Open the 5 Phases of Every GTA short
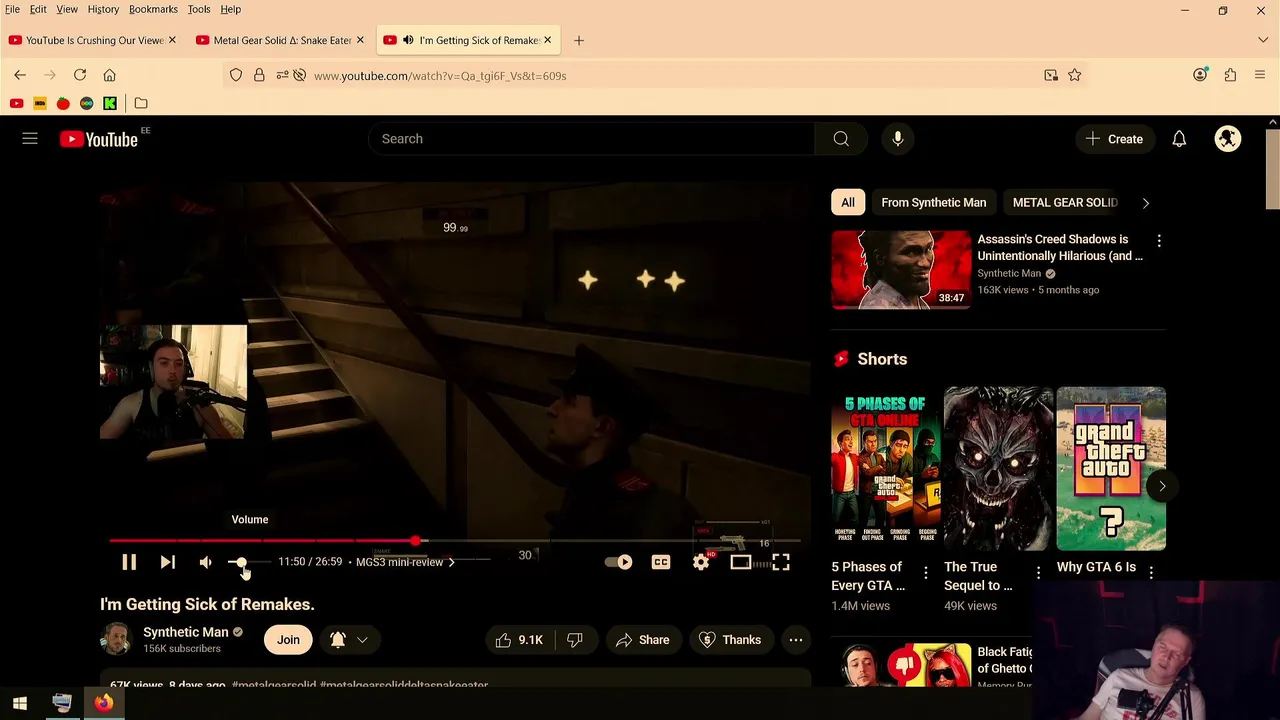The image size is (1280, 720). click(886, 469)
